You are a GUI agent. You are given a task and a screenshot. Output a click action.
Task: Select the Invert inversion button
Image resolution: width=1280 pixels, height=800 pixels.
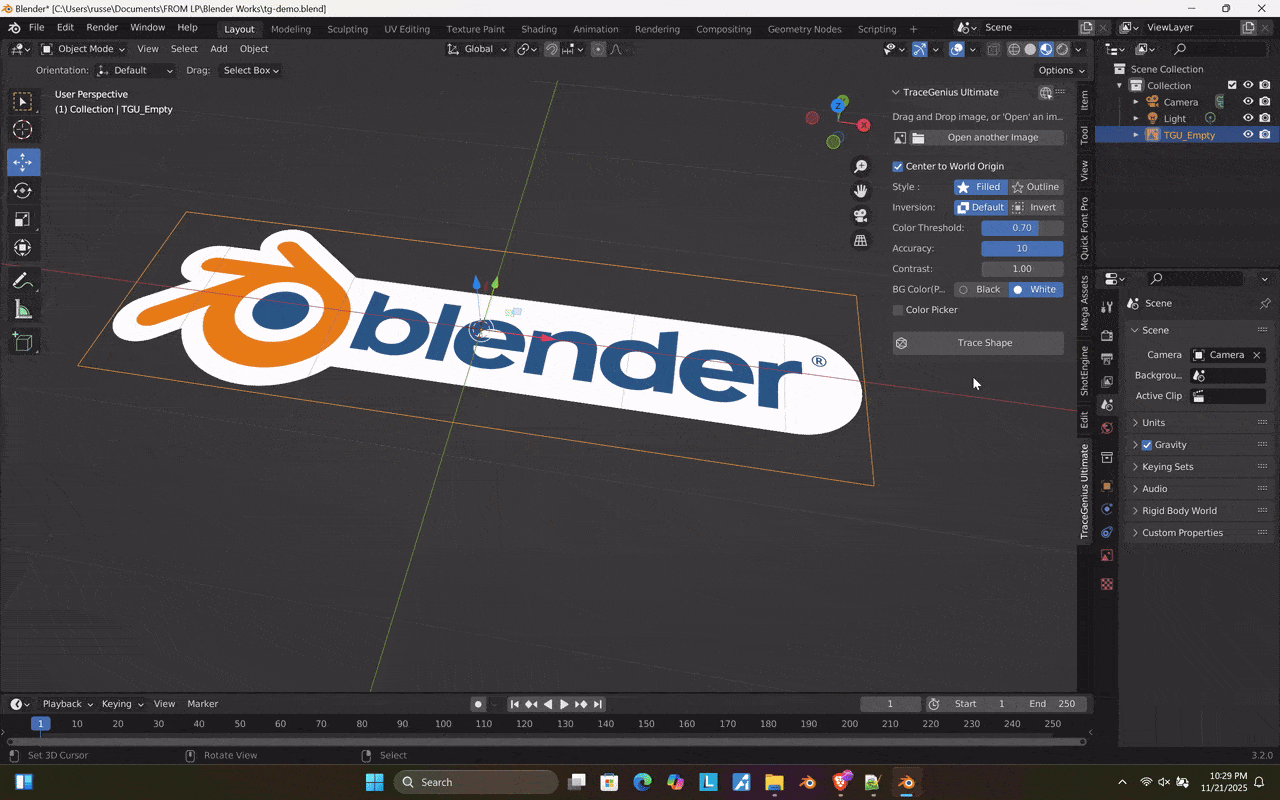1036,207
